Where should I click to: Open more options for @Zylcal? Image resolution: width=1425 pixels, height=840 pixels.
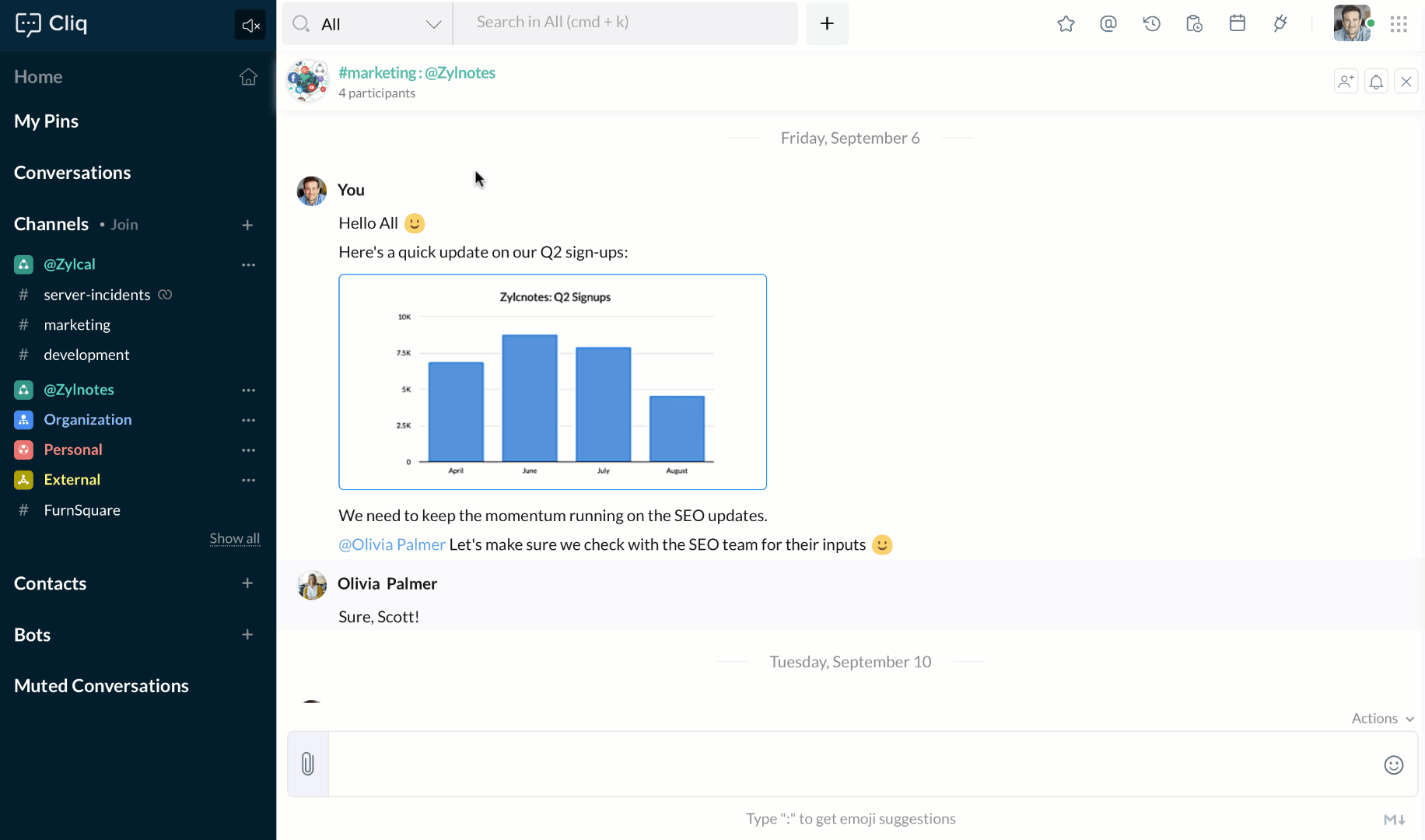[x=248, y=264]
